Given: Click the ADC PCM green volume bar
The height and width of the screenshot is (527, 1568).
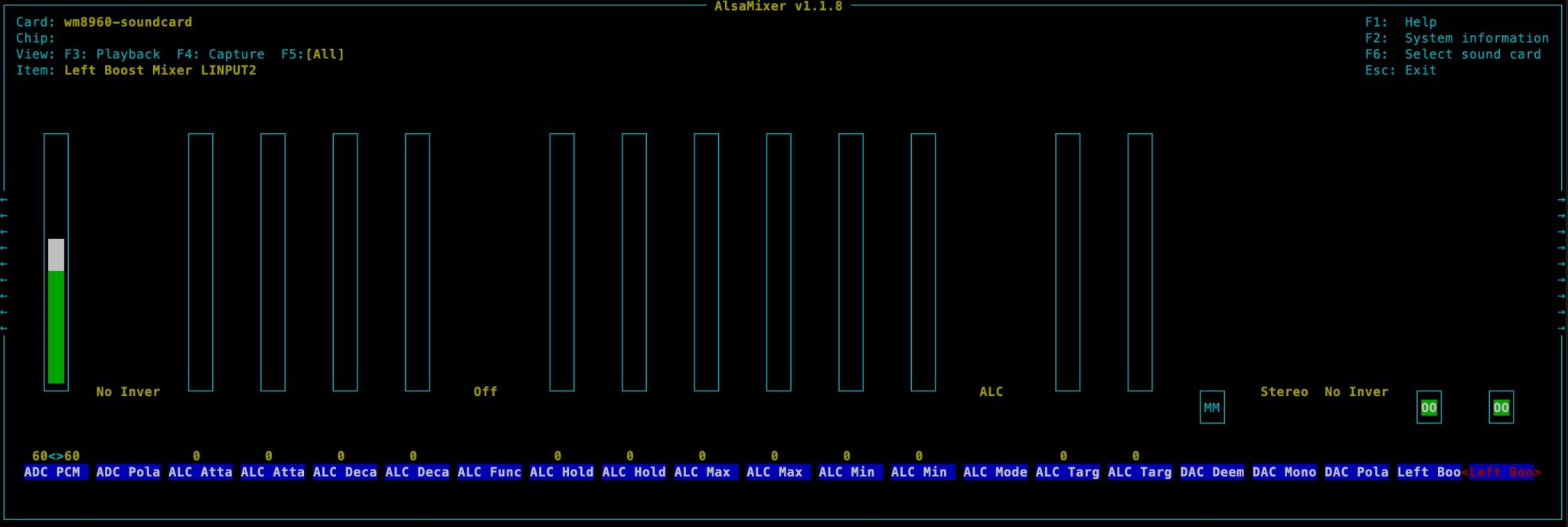Looking at the screenshot, I should click(56, 326).
